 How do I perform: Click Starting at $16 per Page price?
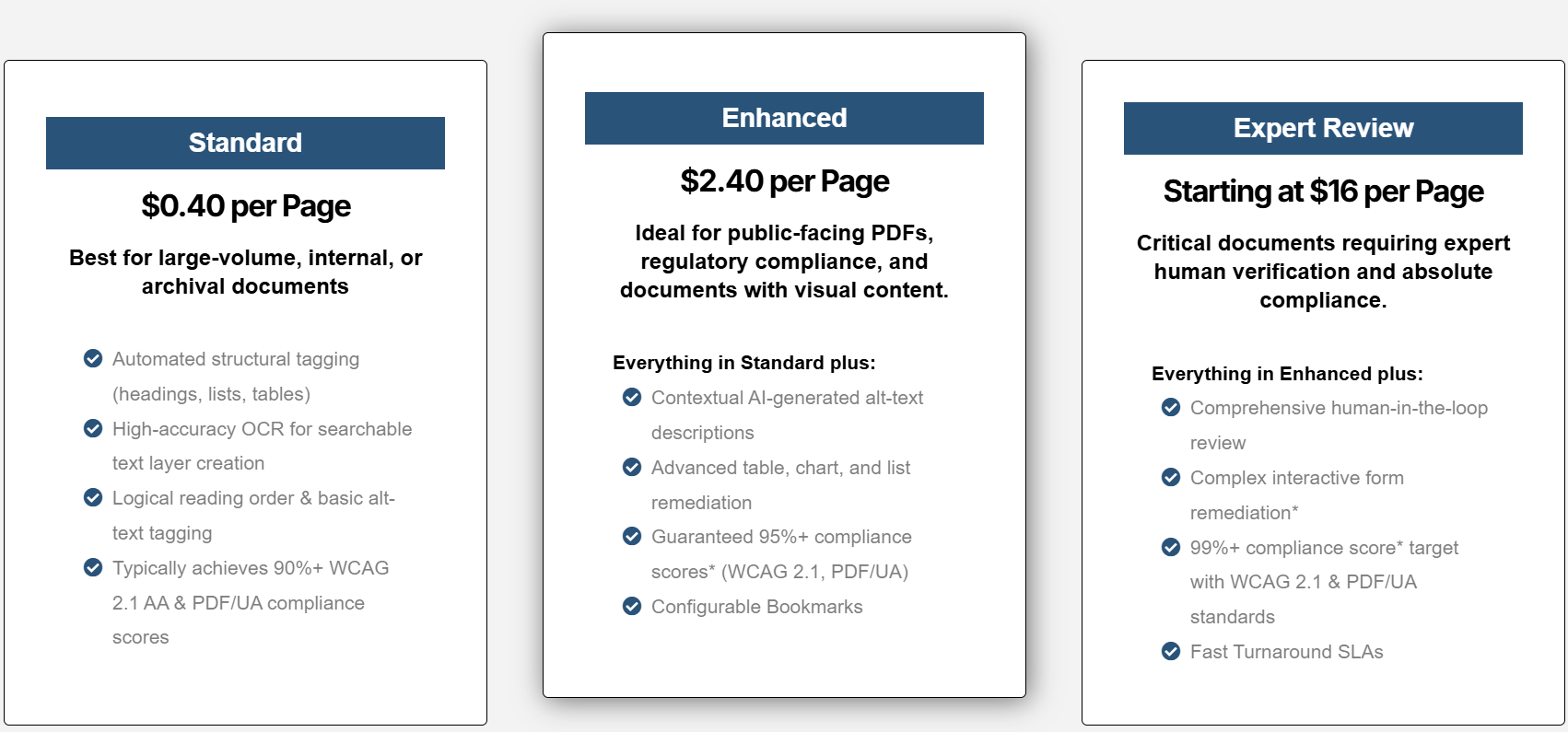coord(1323,192)
